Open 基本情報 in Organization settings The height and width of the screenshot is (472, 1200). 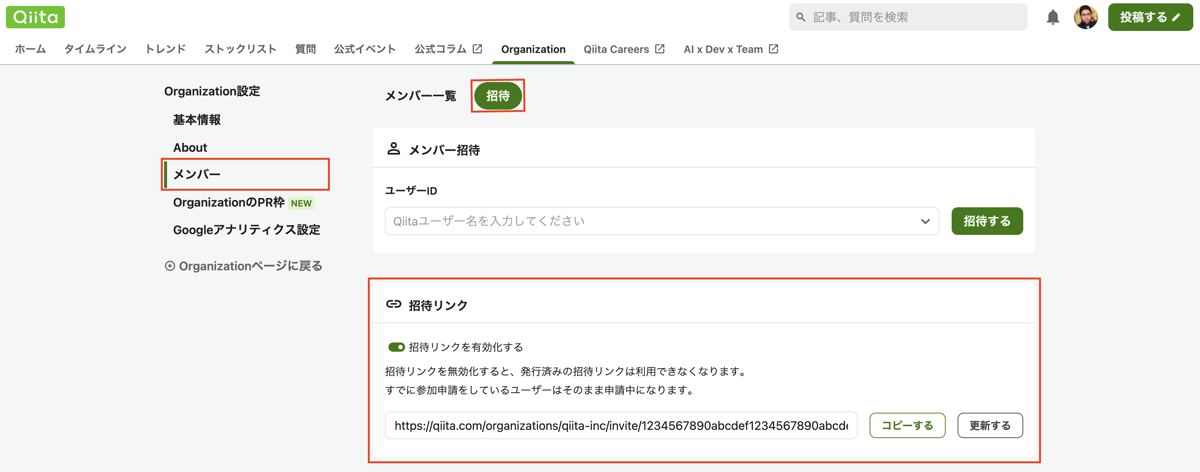point(197,120)
